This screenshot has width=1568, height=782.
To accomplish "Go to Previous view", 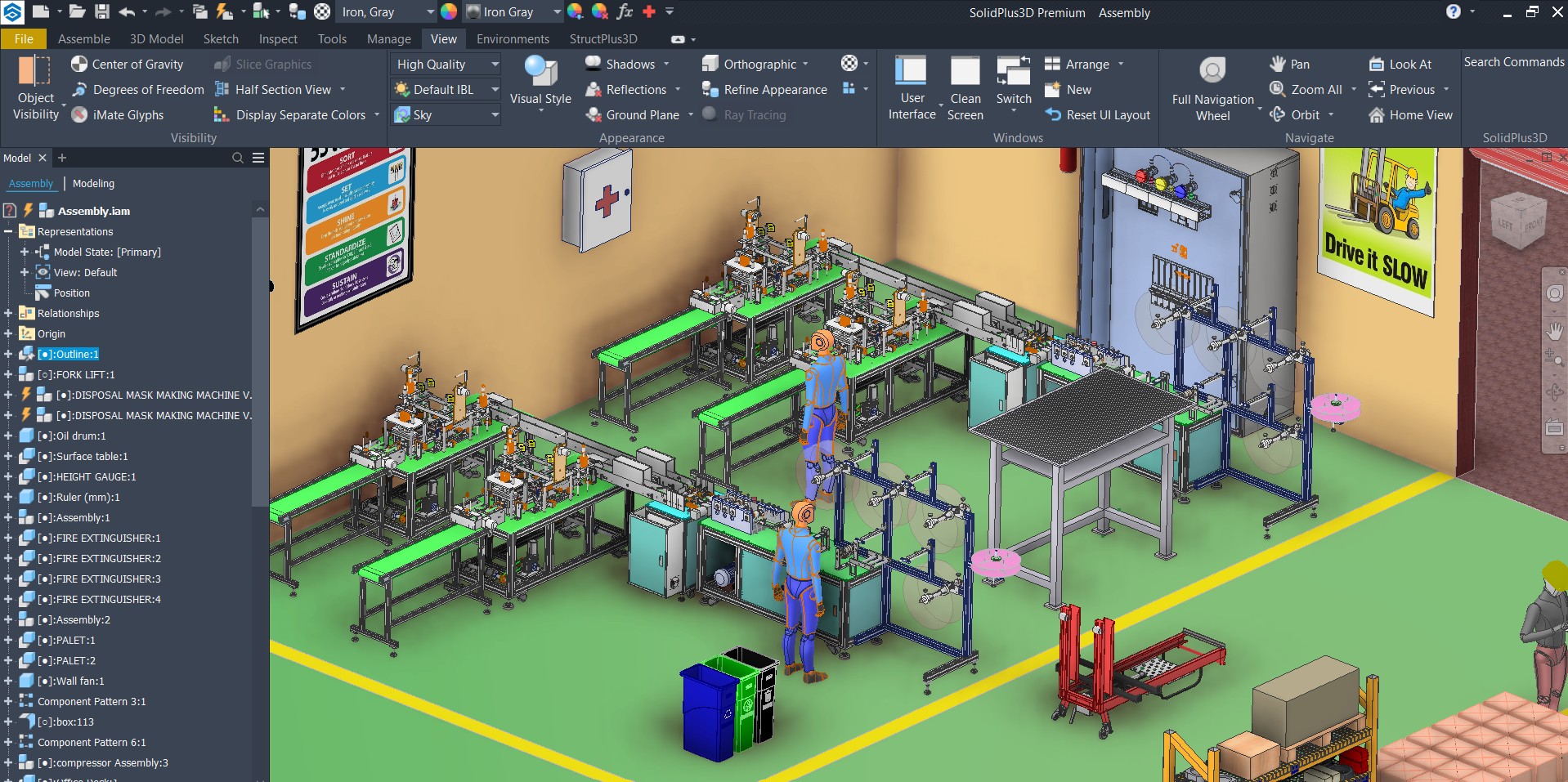I will (x=1402, y=90).
